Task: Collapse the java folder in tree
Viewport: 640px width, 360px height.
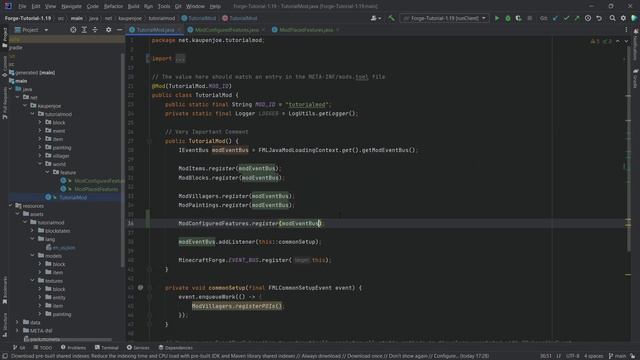Action: 11,89
